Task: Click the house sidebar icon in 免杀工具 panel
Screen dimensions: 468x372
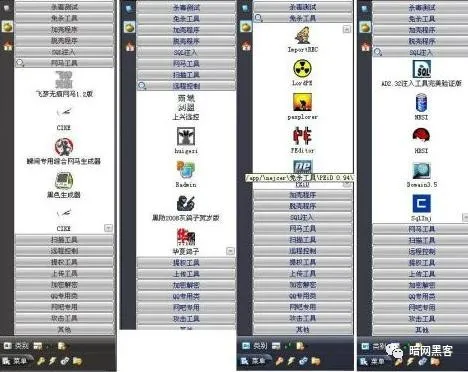Action: (246, 46)
